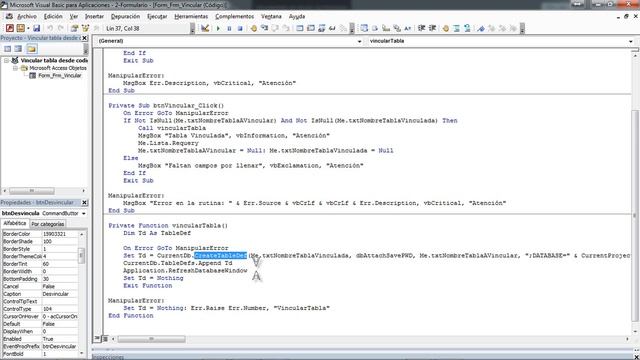640x360 pixels.
Task: Click the Indent icon
Action: pyautogui.click(x=422, y=28)
